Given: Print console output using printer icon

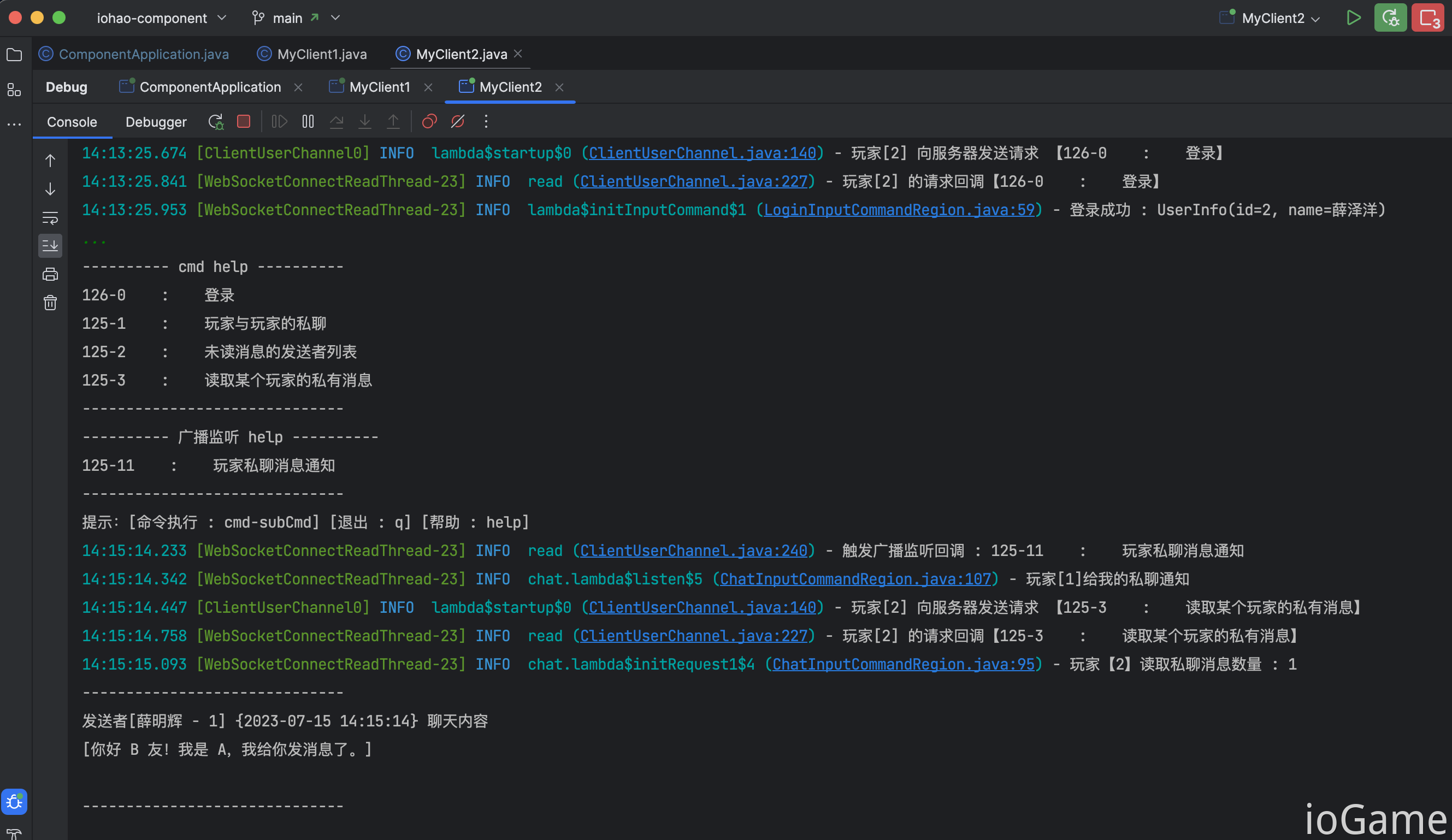Looking at the screenshot, I should (x=50, y=274).
